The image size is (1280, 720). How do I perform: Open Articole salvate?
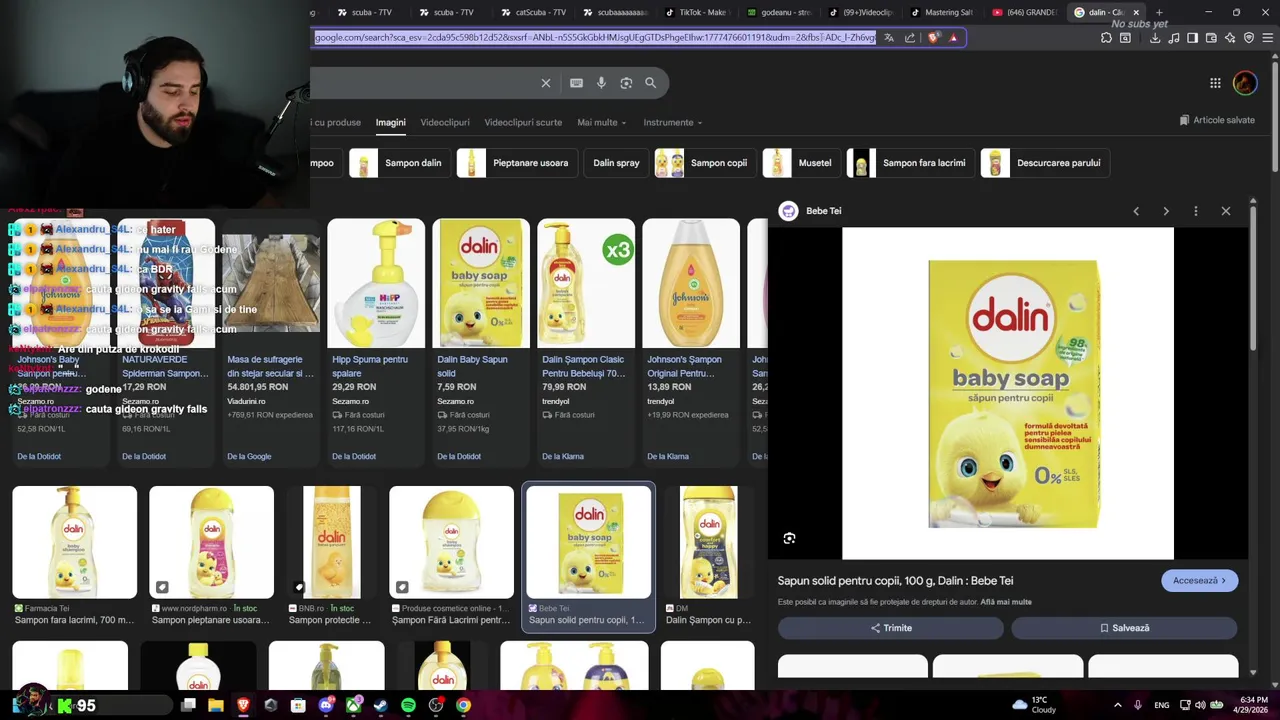1217,120
